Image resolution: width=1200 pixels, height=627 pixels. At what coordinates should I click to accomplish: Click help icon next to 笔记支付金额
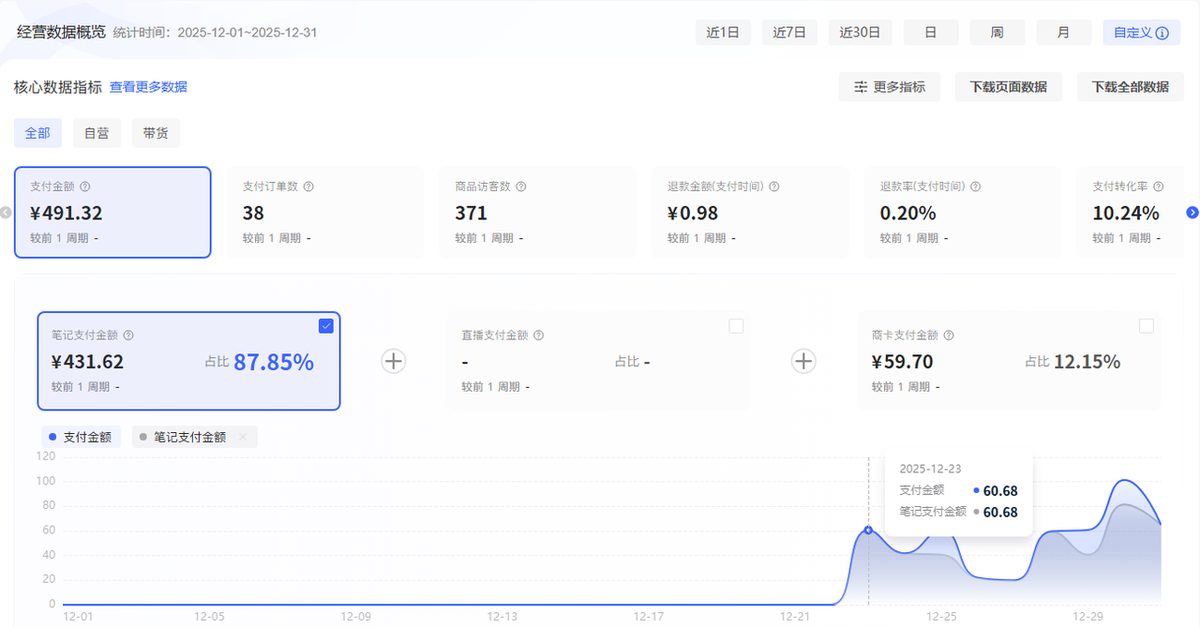point(128,336)
